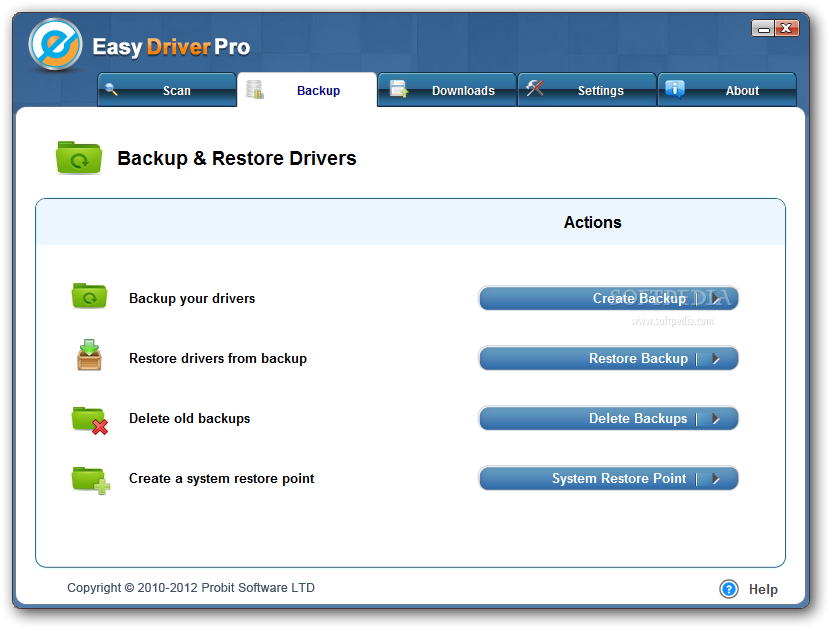Open the Downloads tab
The height and width of the screenshot is (629, 830).
coord(447,90)
